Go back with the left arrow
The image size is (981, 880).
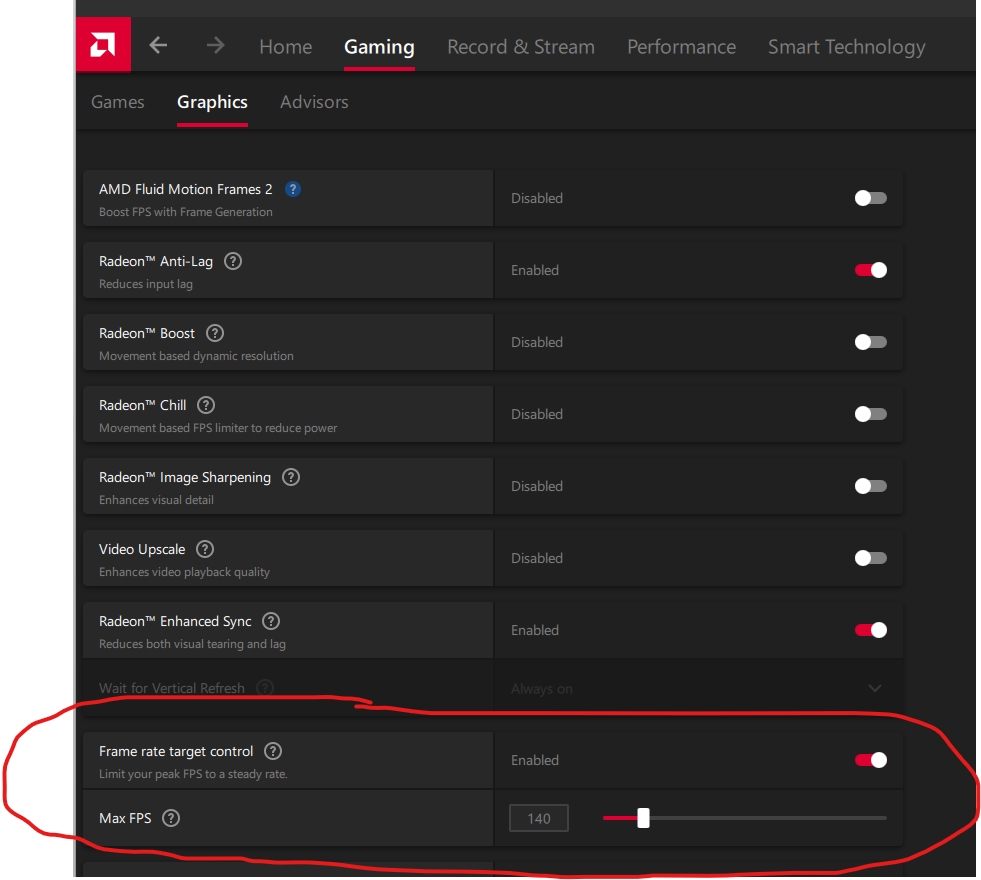tap(158, 45)
